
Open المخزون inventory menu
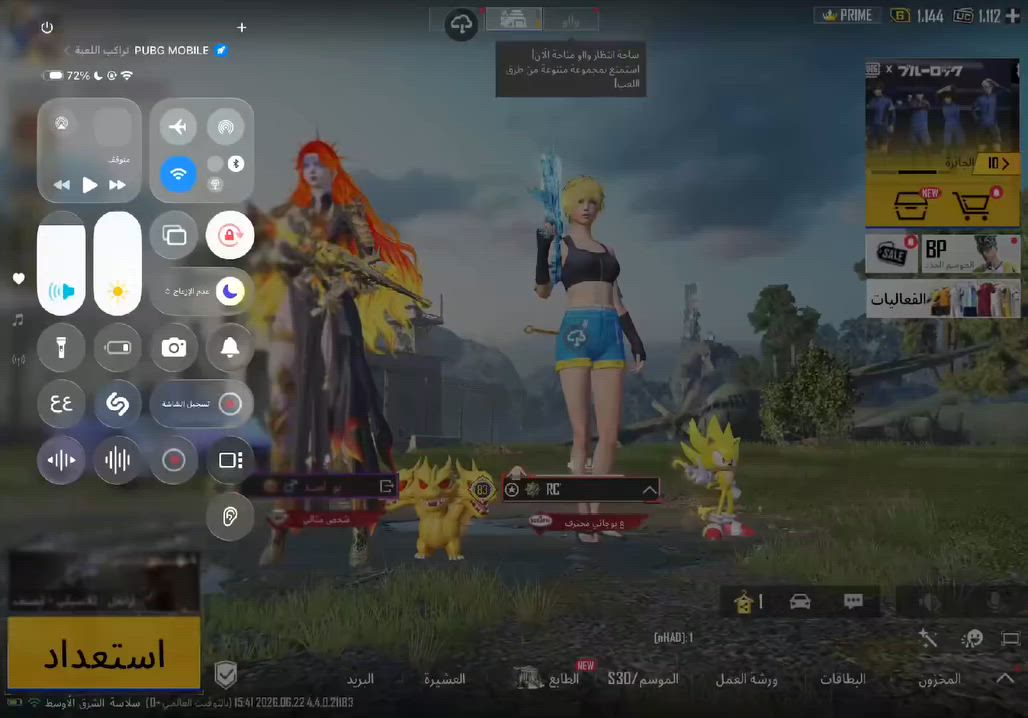tap(939, 679)
